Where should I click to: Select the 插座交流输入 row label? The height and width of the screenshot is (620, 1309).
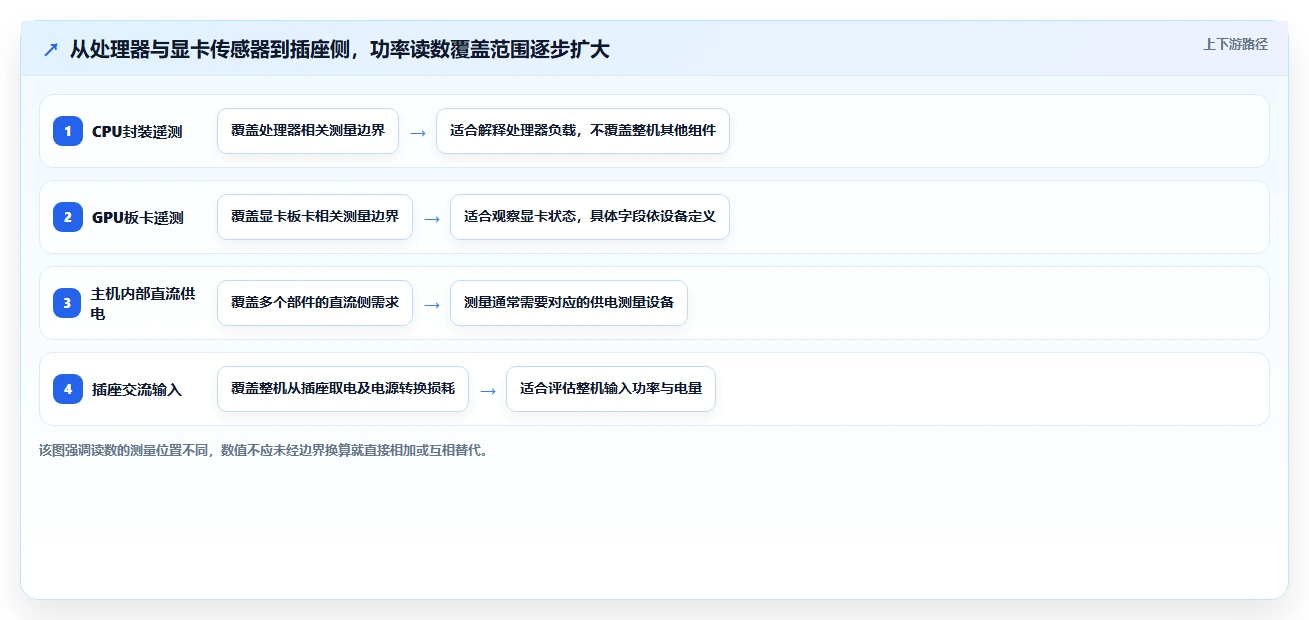[137, 389]
